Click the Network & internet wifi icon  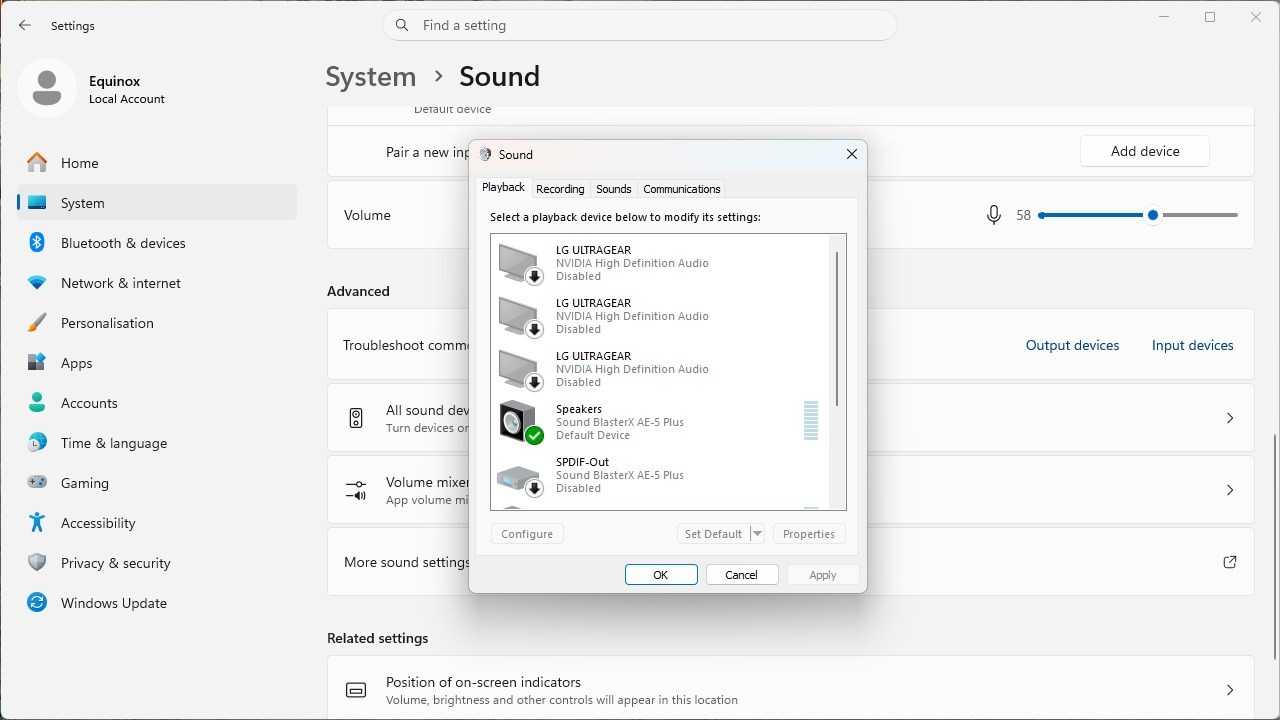coord(37,282)
